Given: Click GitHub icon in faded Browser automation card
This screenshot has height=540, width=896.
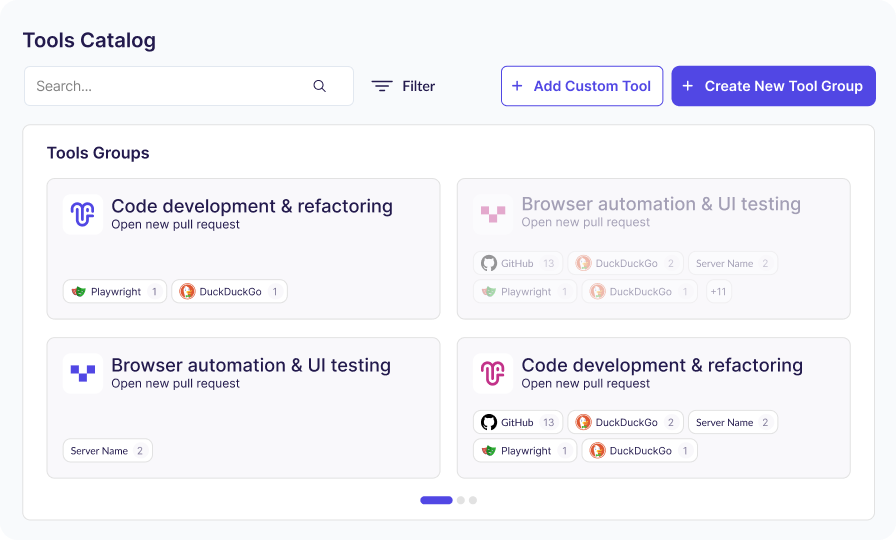Looking at the screenshot, I should click(489, 263).
